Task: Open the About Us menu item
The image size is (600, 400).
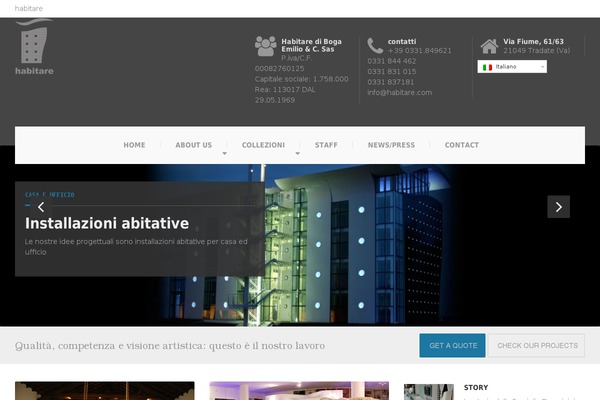Action: coord(194,145)
